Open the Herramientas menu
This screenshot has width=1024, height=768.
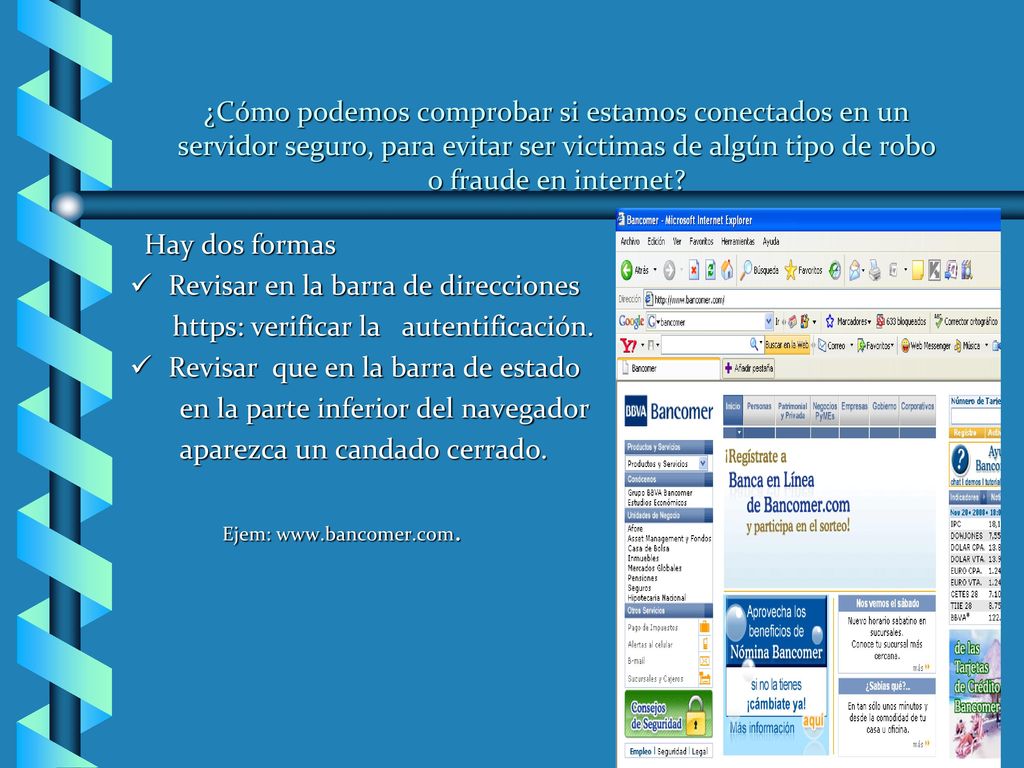coord(737,242)
